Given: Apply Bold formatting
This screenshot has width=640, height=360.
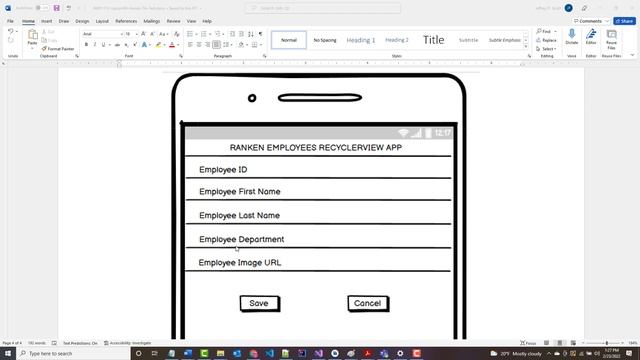Looking at the screenshot, I should [86, 44].
